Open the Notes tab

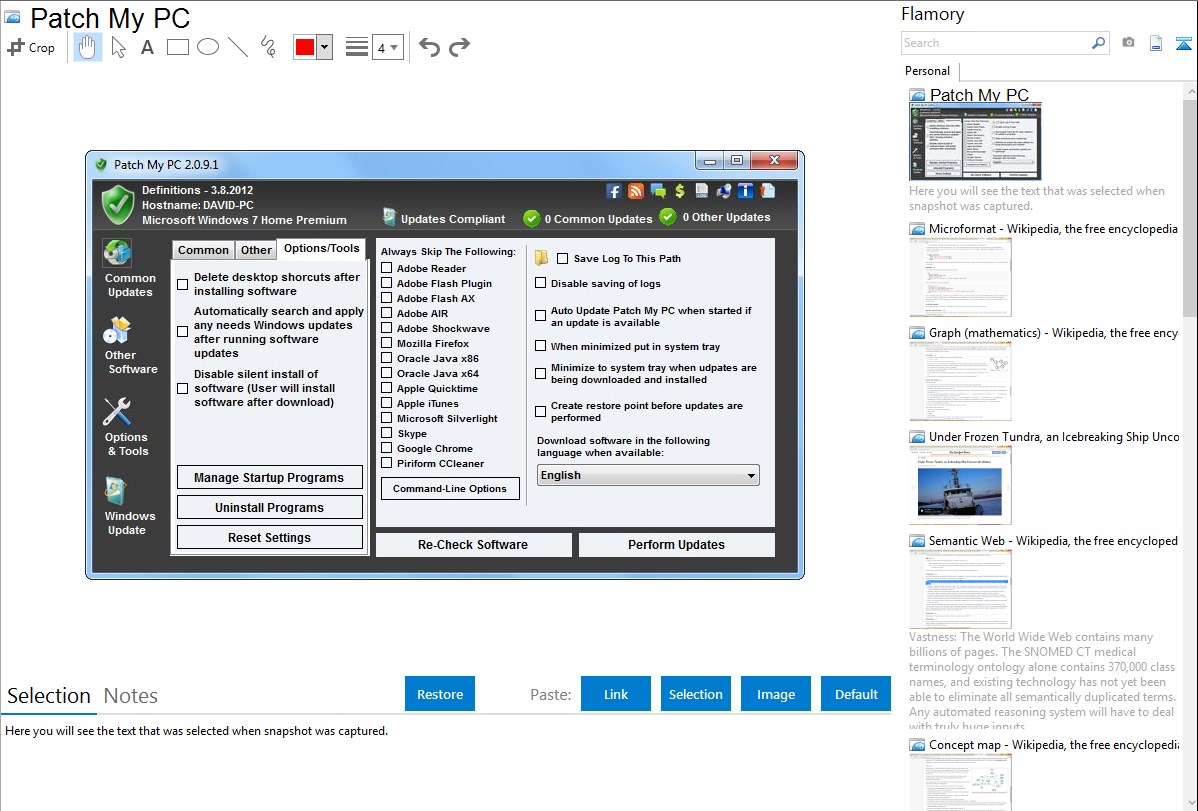pos(131,696)
